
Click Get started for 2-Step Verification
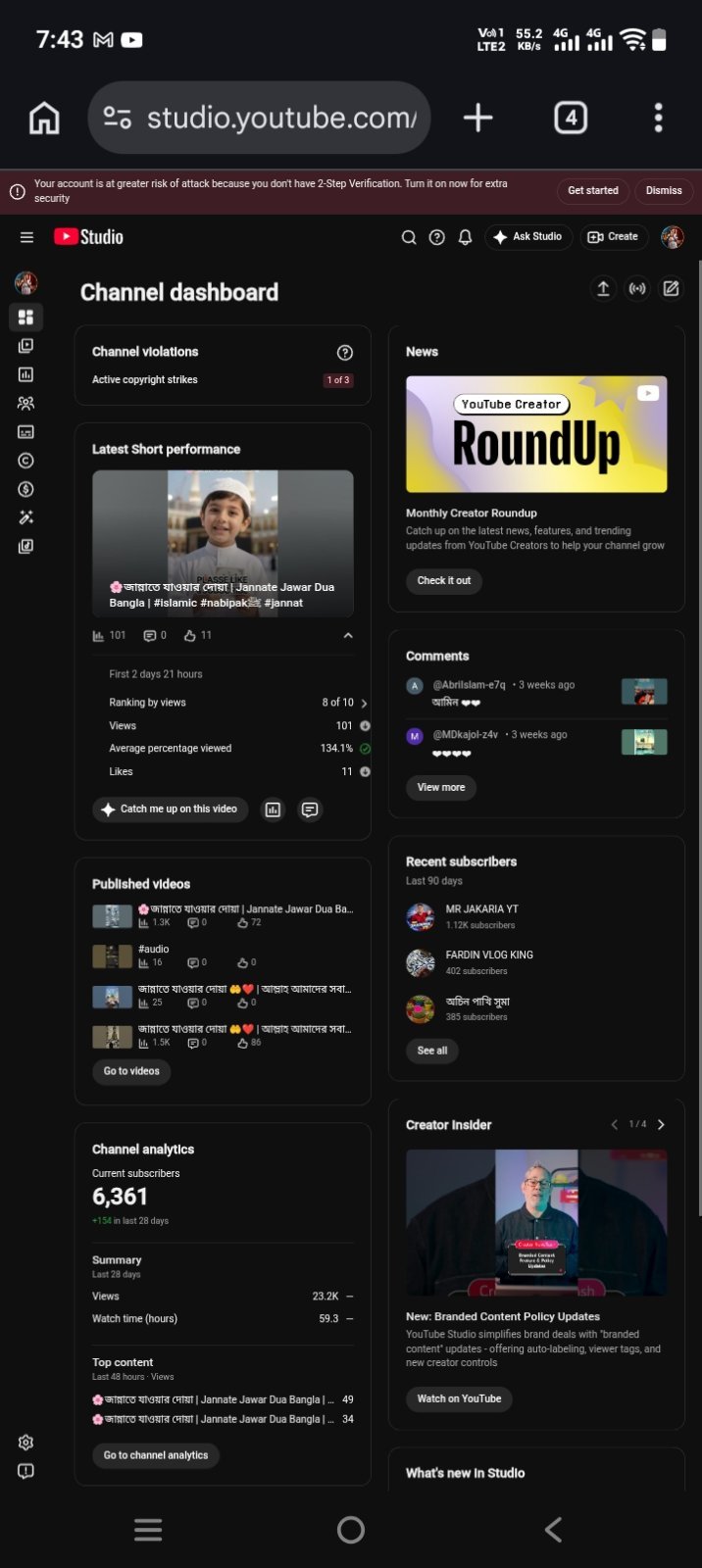click(x=593, y=190)
